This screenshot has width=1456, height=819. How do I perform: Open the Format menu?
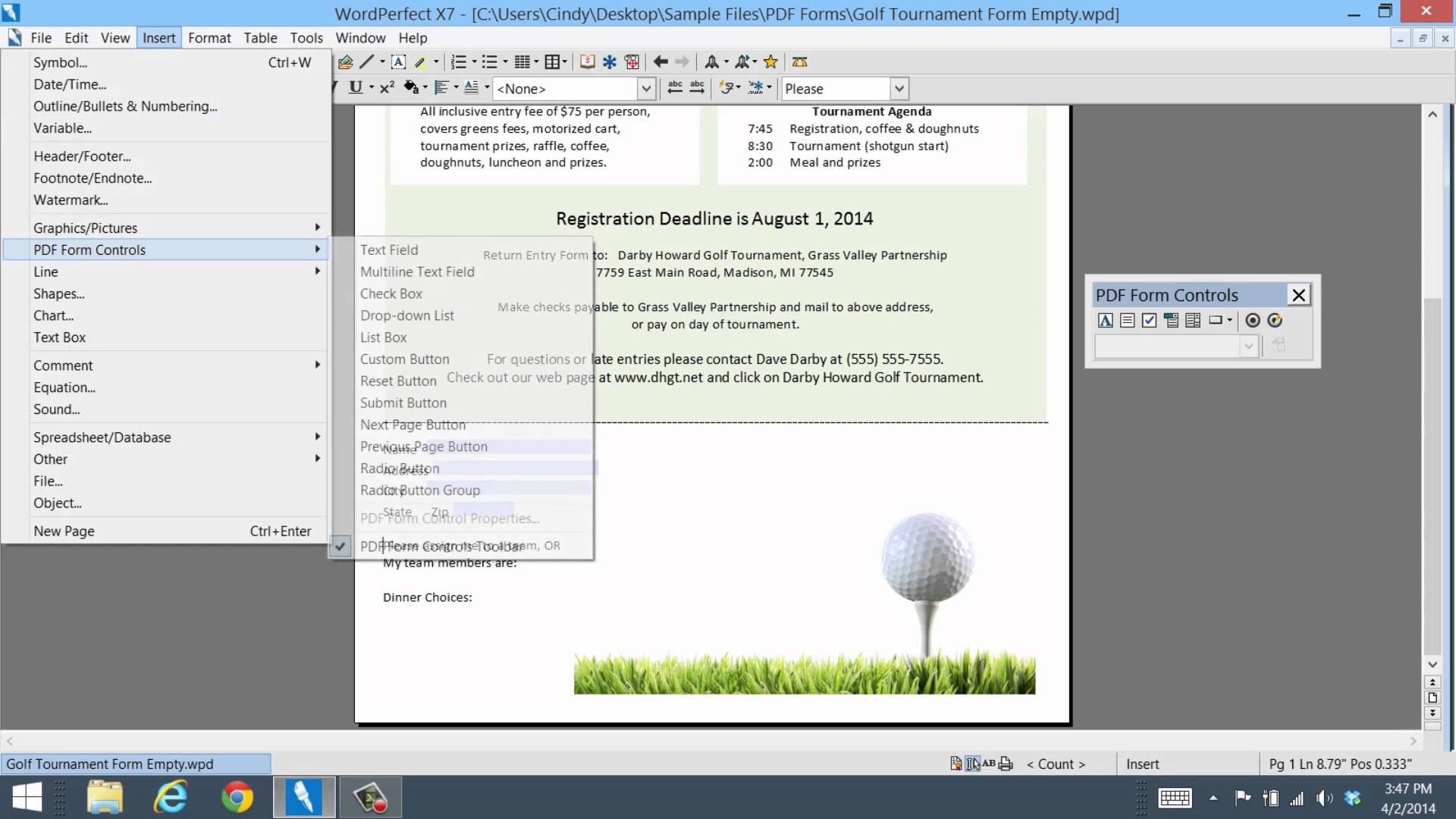(209, 38)
